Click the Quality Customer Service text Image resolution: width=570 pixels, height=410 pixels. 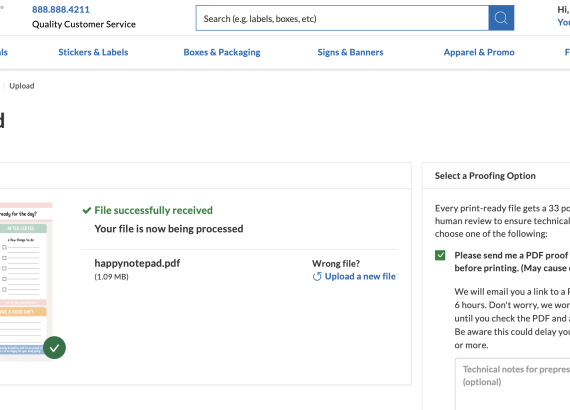84,24
